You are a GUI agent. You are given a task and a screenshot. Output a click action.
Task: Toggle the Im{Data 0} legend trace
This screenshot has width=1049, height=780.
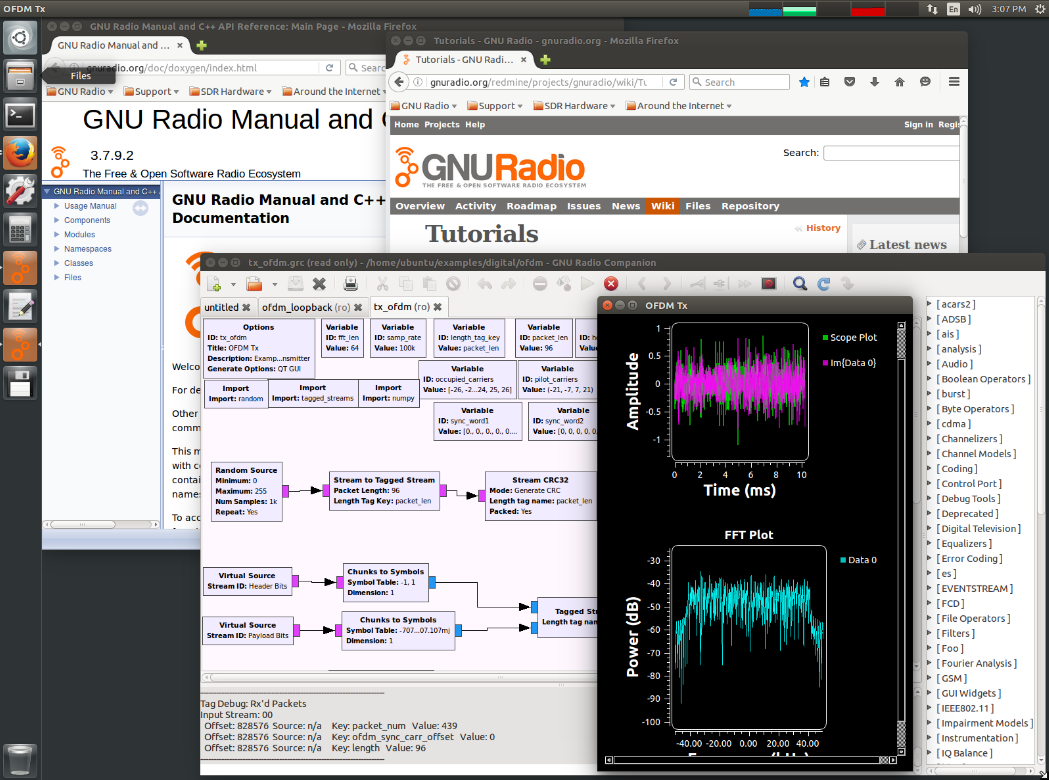pyautogui.click(x=849, y=363)
